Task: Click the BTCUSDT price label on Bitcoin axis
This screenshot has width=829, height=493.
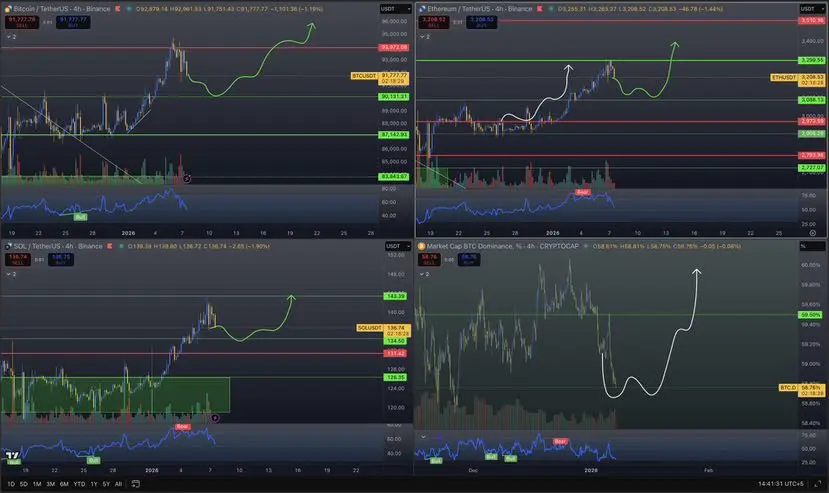Action: [365, 76]
